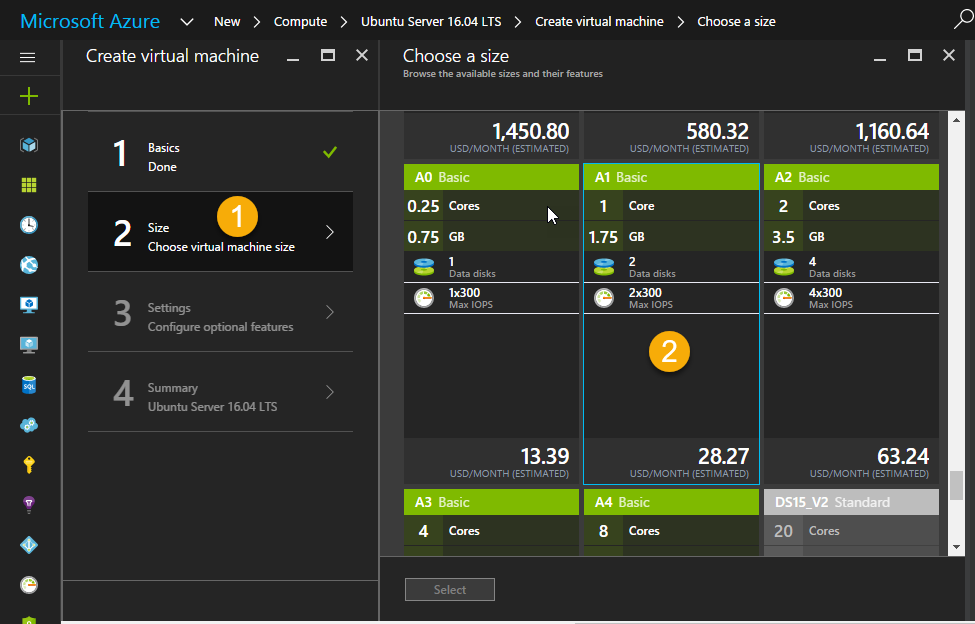Select the A1 Basic size card header

671,177
